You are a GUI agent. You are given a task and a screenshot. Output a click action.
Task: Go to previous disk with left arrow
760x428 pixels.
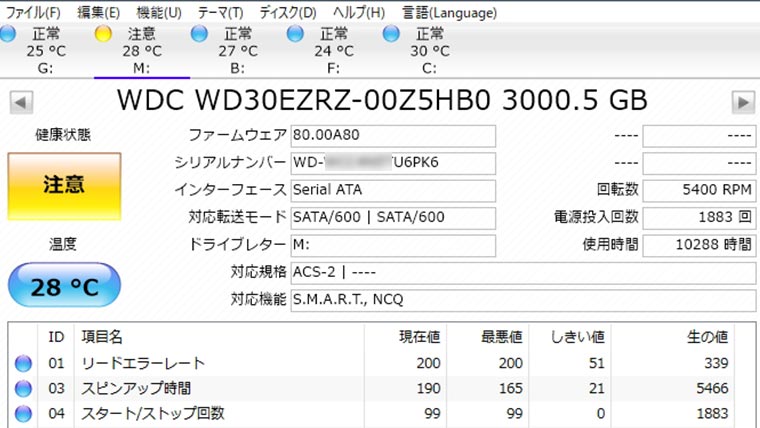pos(21,102)
